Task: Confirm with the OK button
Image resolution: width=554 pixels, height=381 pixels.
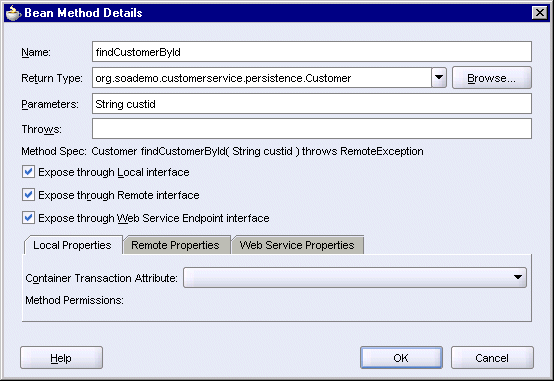Action: pyautogui.click(x=401, y=358)
